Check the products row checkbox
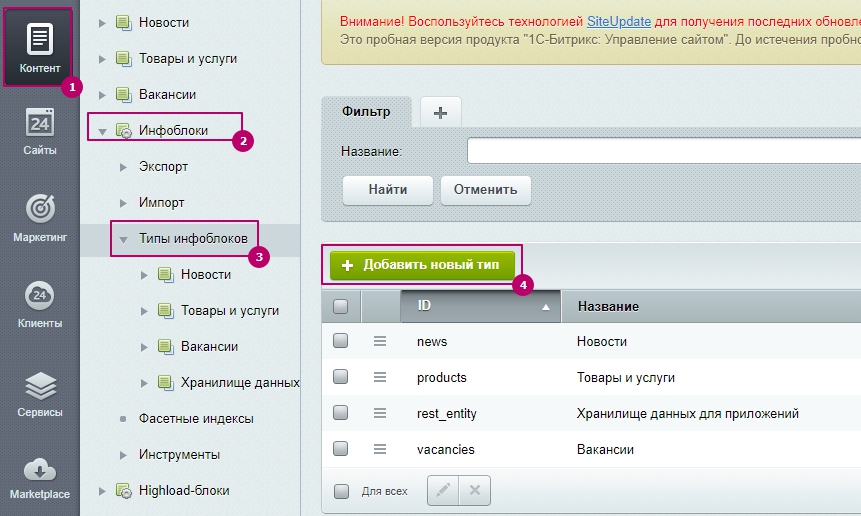Image resolution: width=861 pixels, height=516 pixels. click(x=340, y=377)
